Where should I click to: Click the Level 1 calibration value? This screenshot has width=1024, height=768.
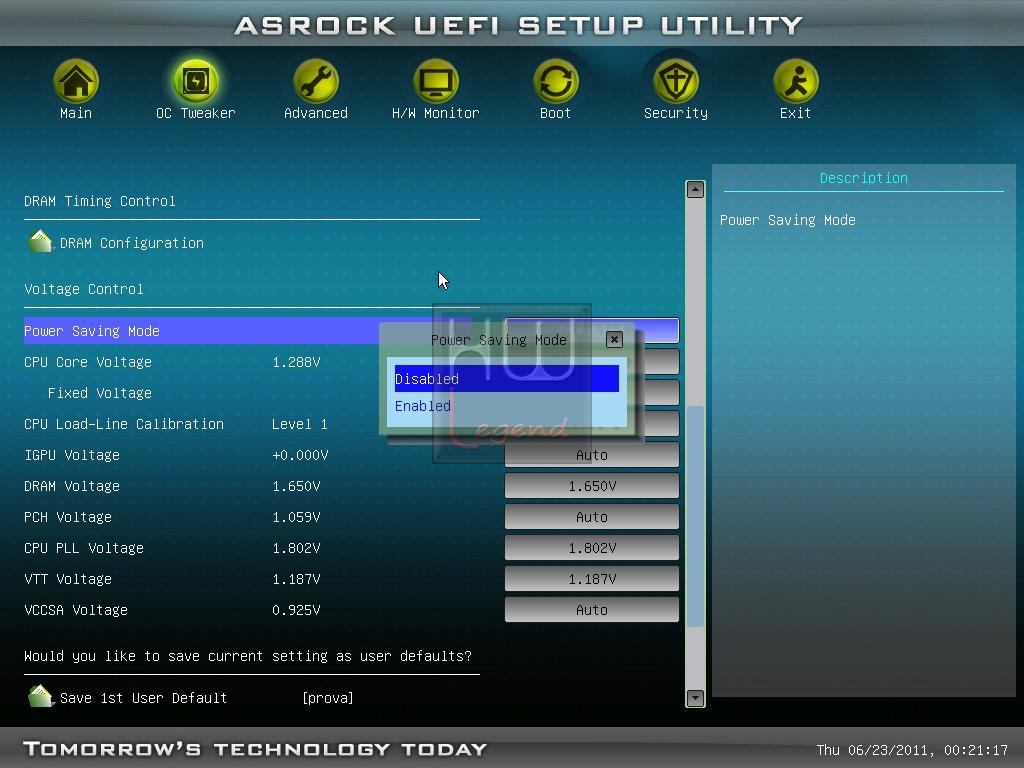click(x=300, y=424)
